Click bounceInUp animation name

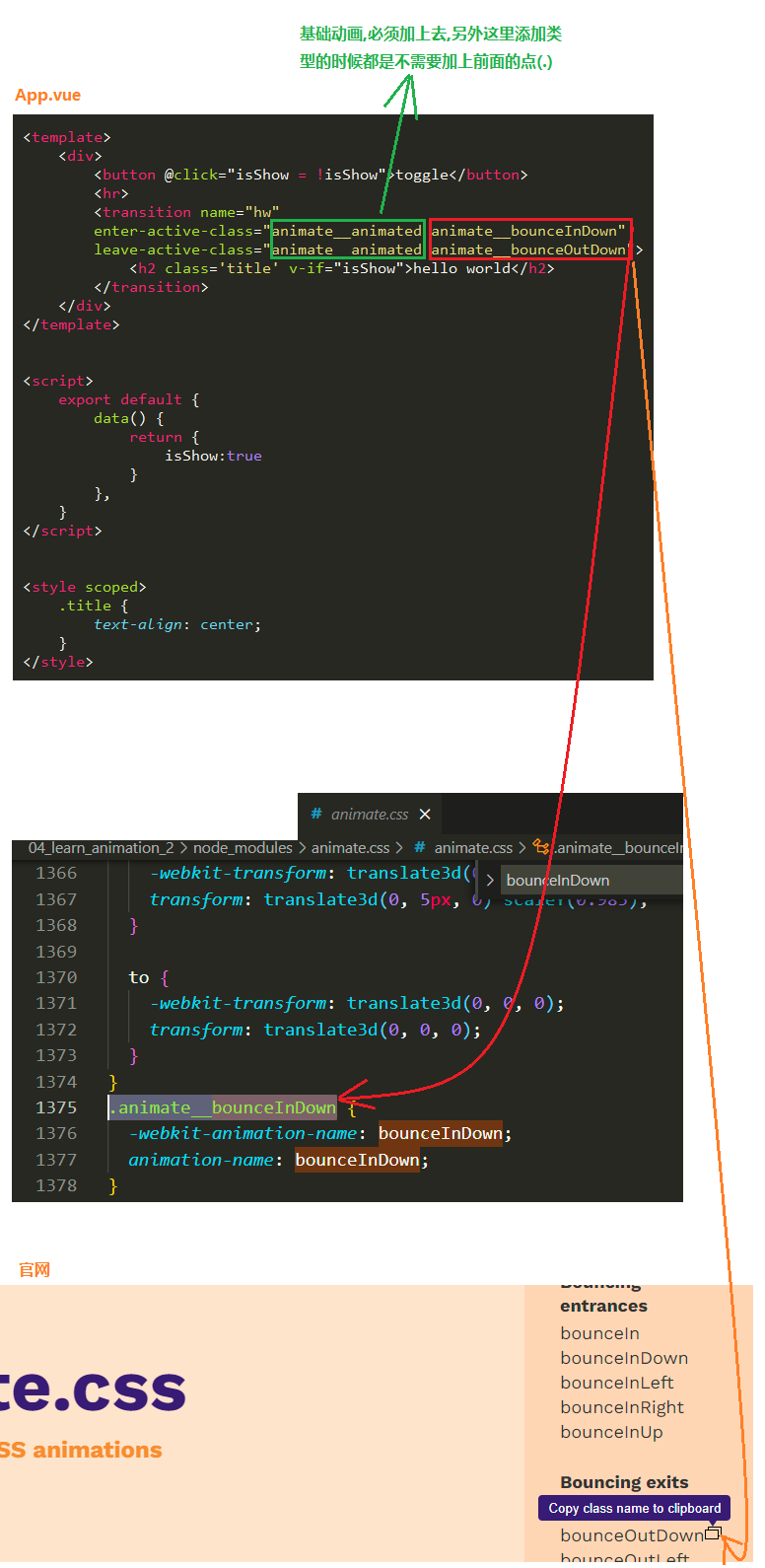click(x=611, y=1432)
